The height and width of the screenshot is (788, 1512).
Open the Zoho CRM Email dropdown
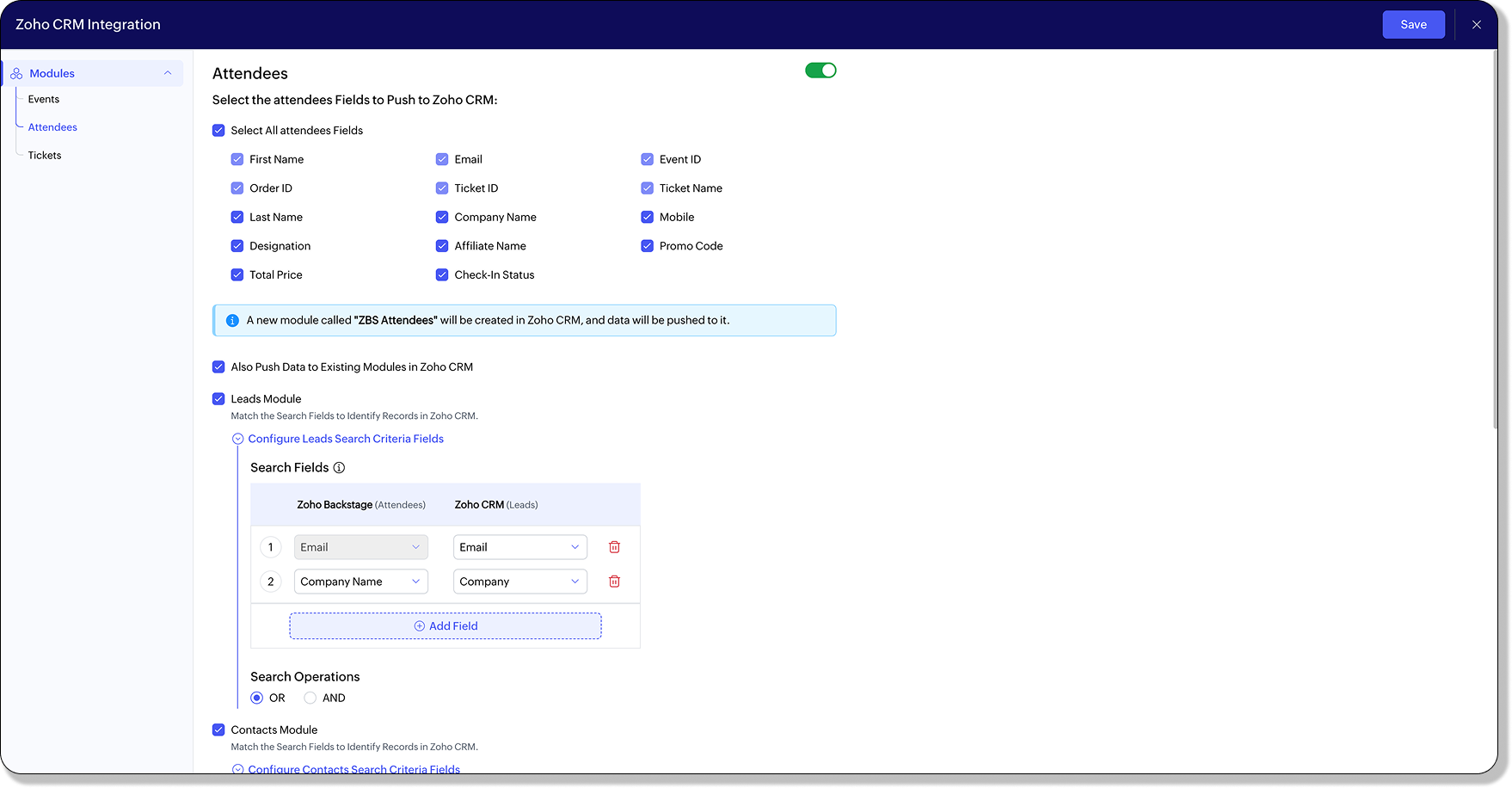tap(520, 547)
